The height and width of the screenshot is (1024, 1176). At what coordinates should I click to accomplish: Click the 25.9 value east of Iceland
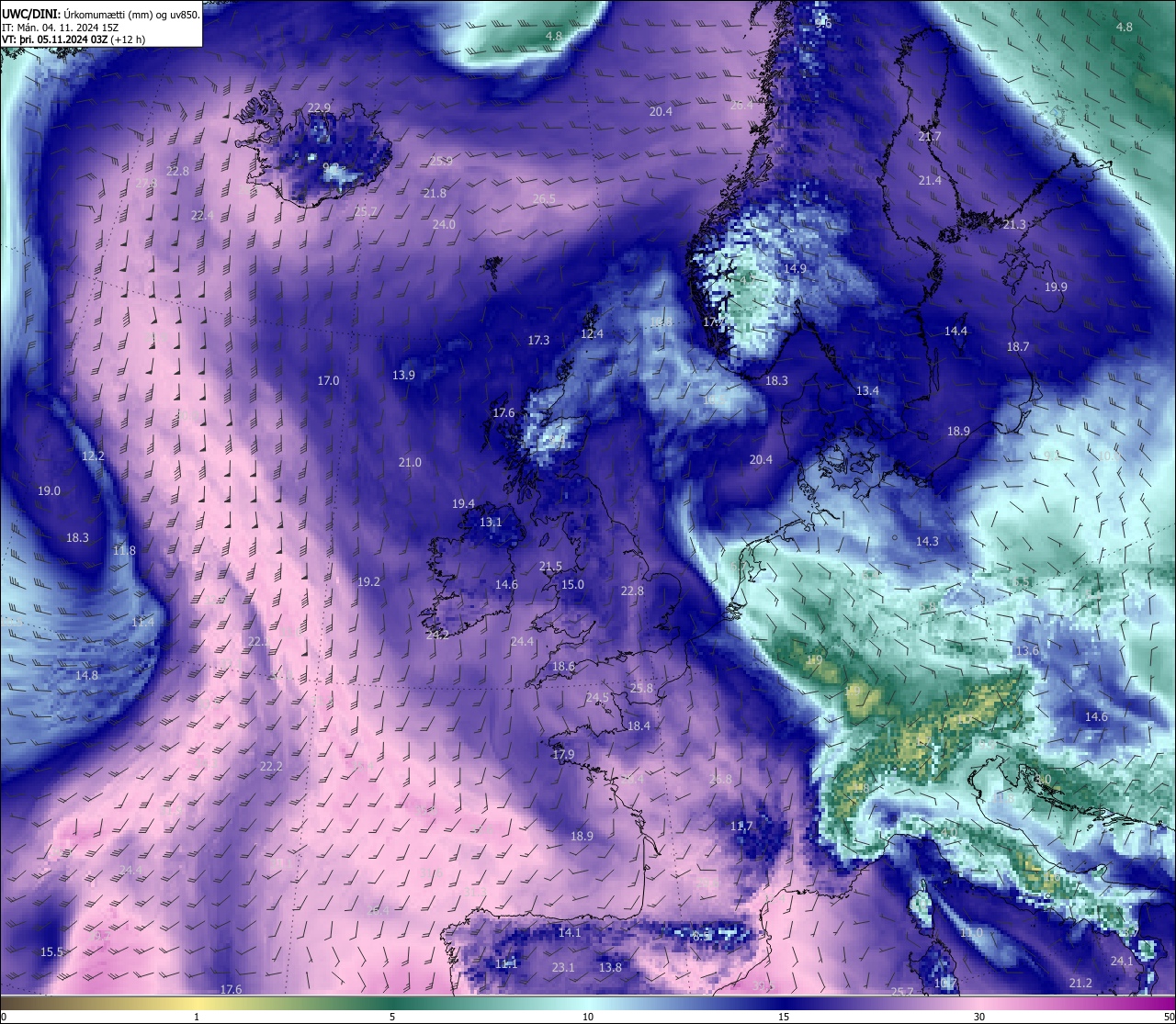pyautogui.click(x=441, y=161)
